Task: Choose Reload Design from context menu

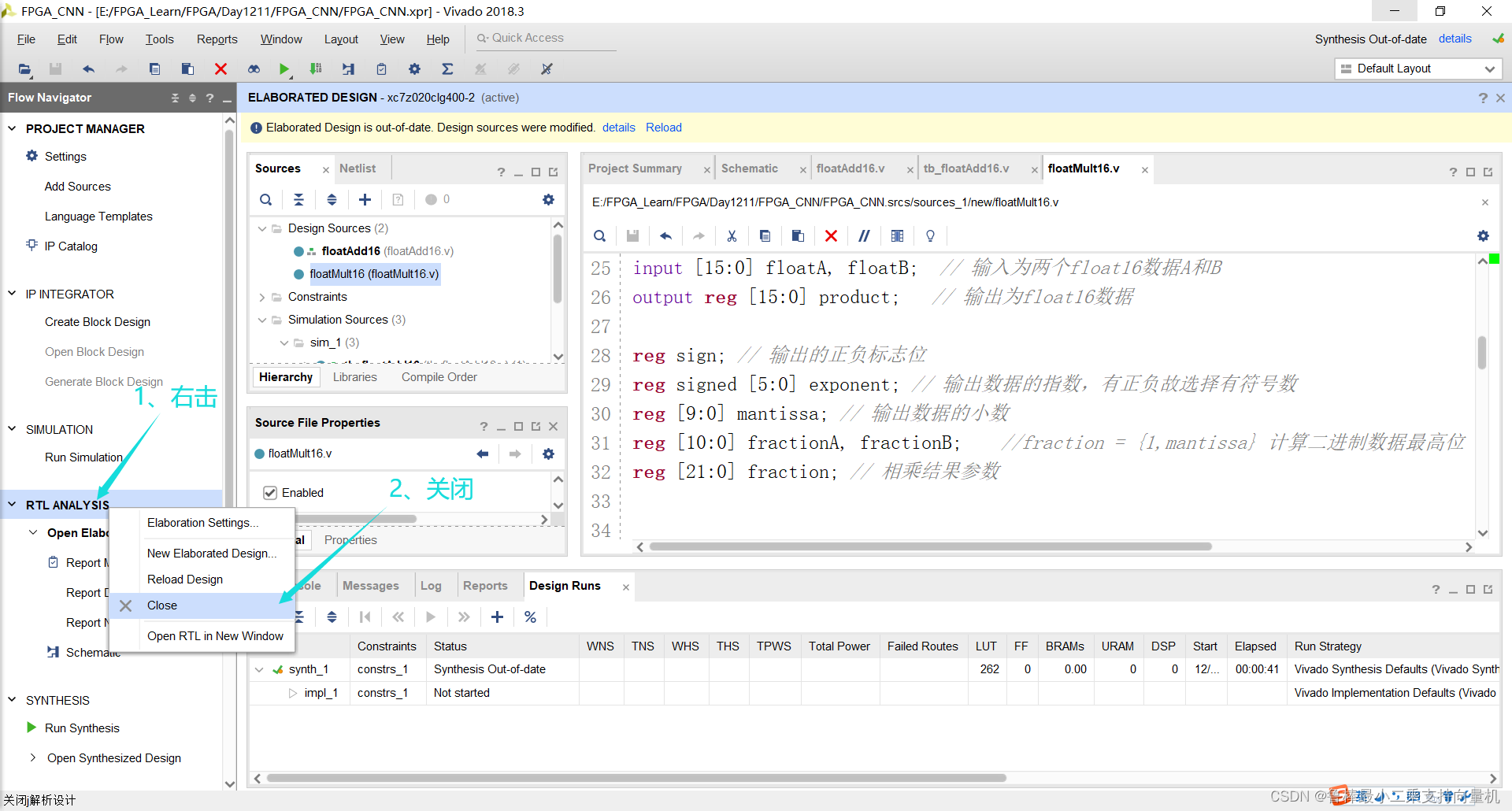Action: coord(185,580)
